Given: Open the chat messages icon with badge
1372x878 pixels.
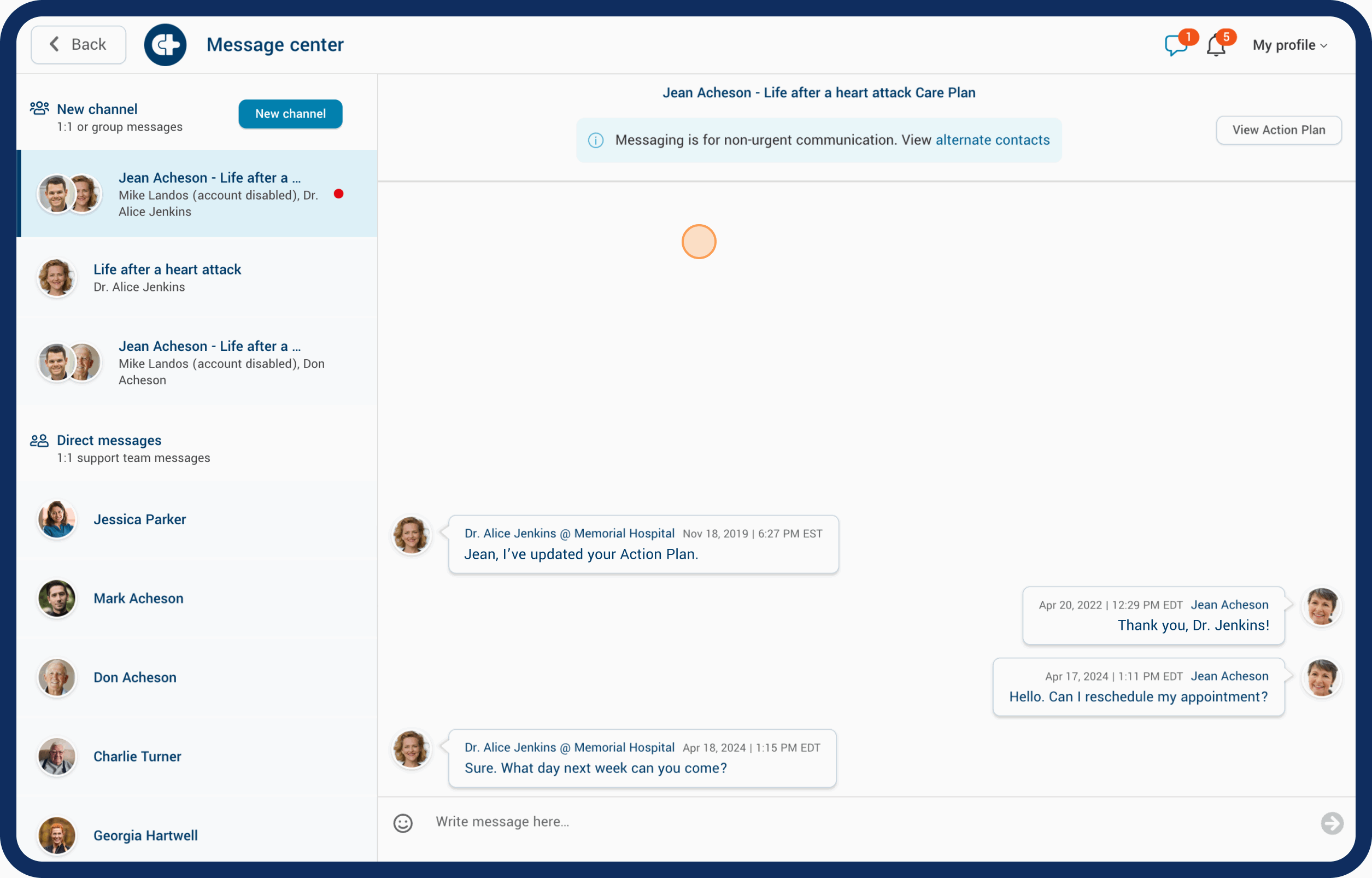Looking at the screenshot, I should coord(1175,45).
